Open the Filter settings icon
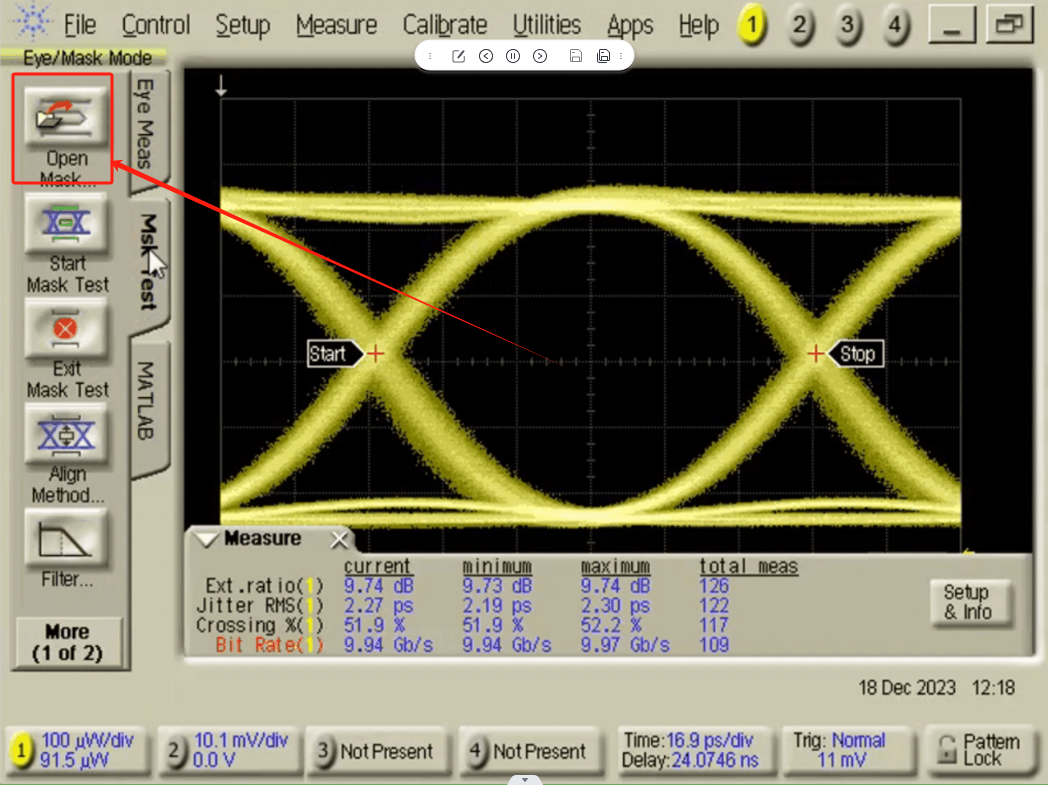Viewport: 1048px width, 785px height. 67,541
